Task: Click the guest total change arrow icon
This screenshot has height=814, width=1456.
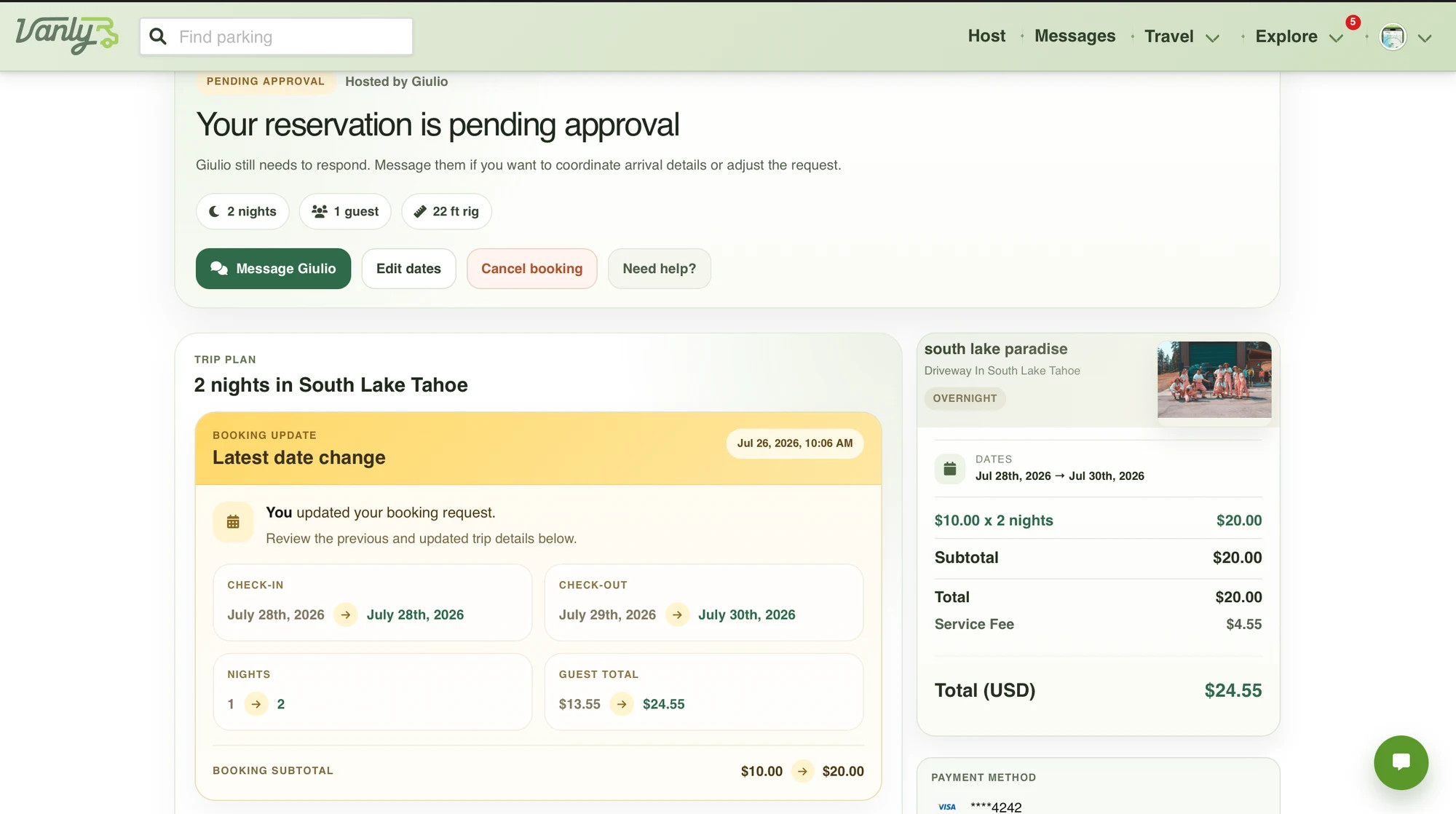Action: coord(622,704)
